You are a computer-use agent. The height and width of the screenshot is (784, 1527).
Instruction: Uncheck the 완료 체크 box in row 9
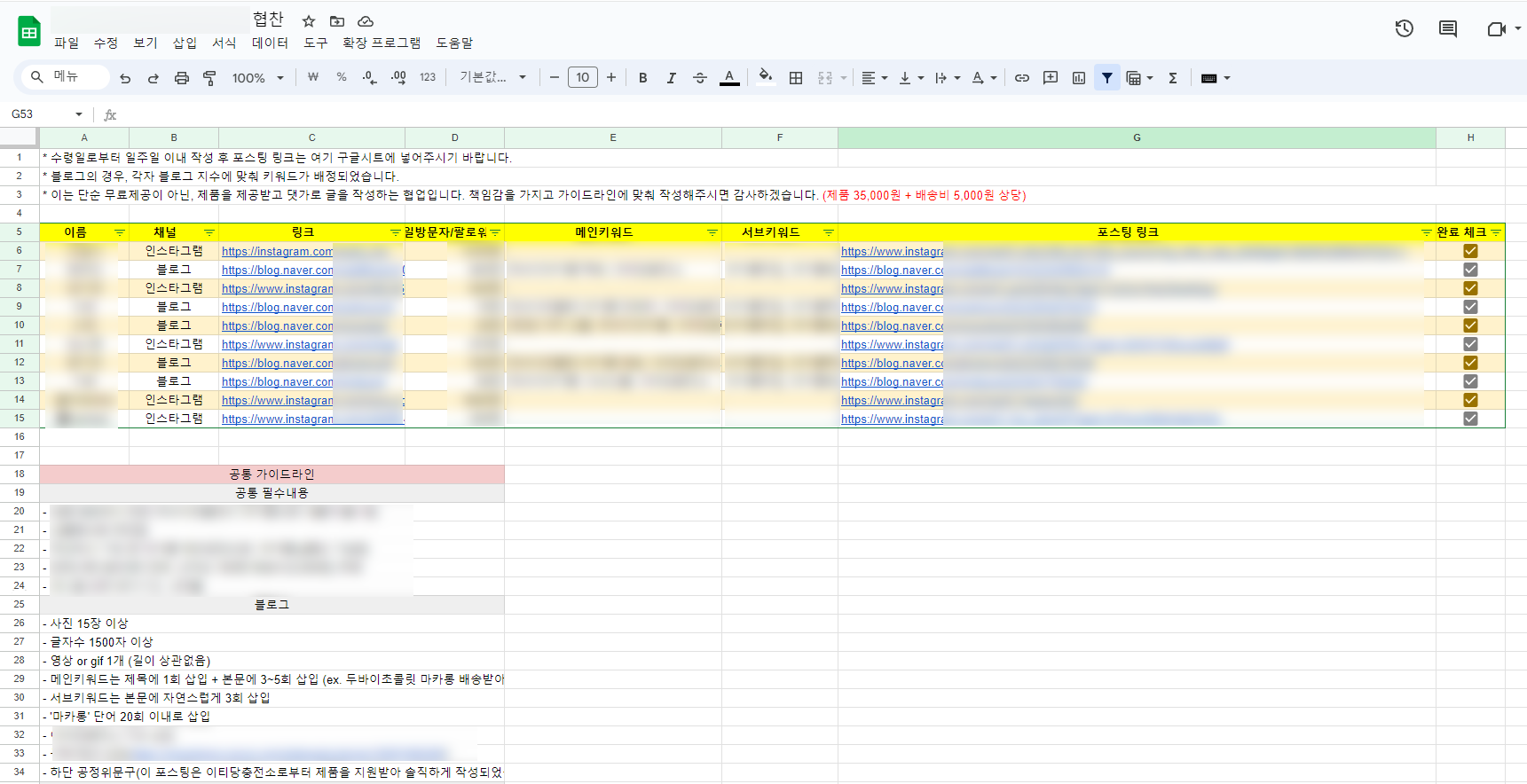(x=1470, y=307)
